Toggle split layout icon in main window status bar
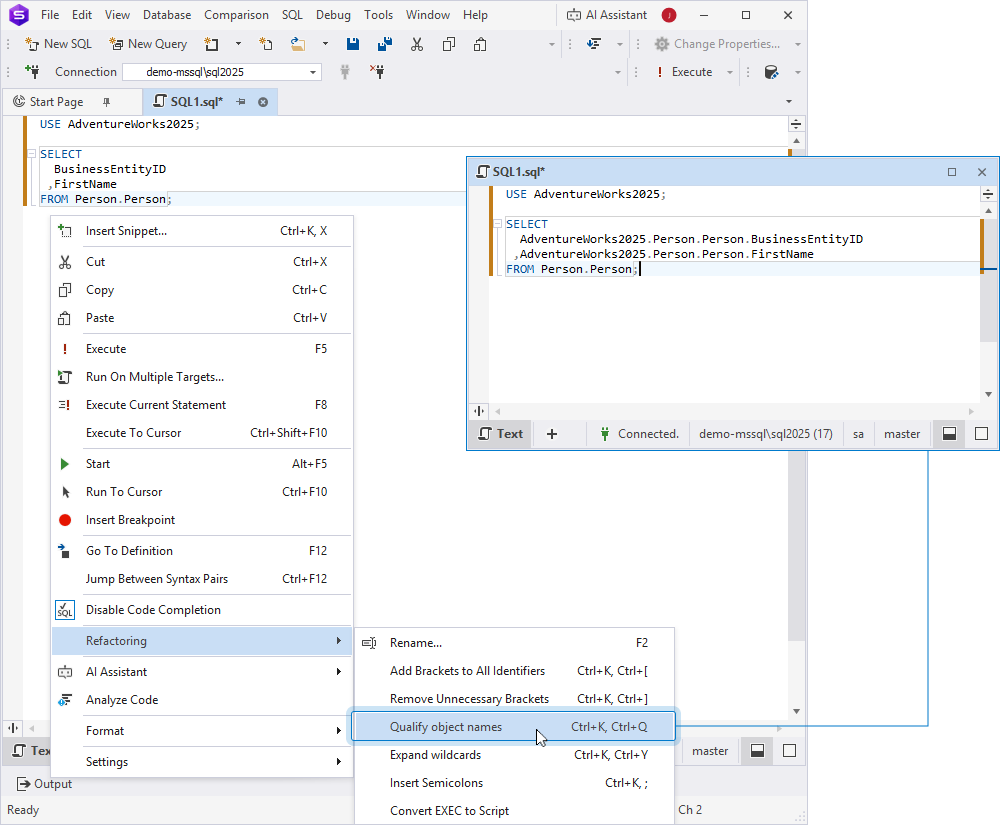Image resolution: width=1000 pixels, height=825 pixels. 757,751
